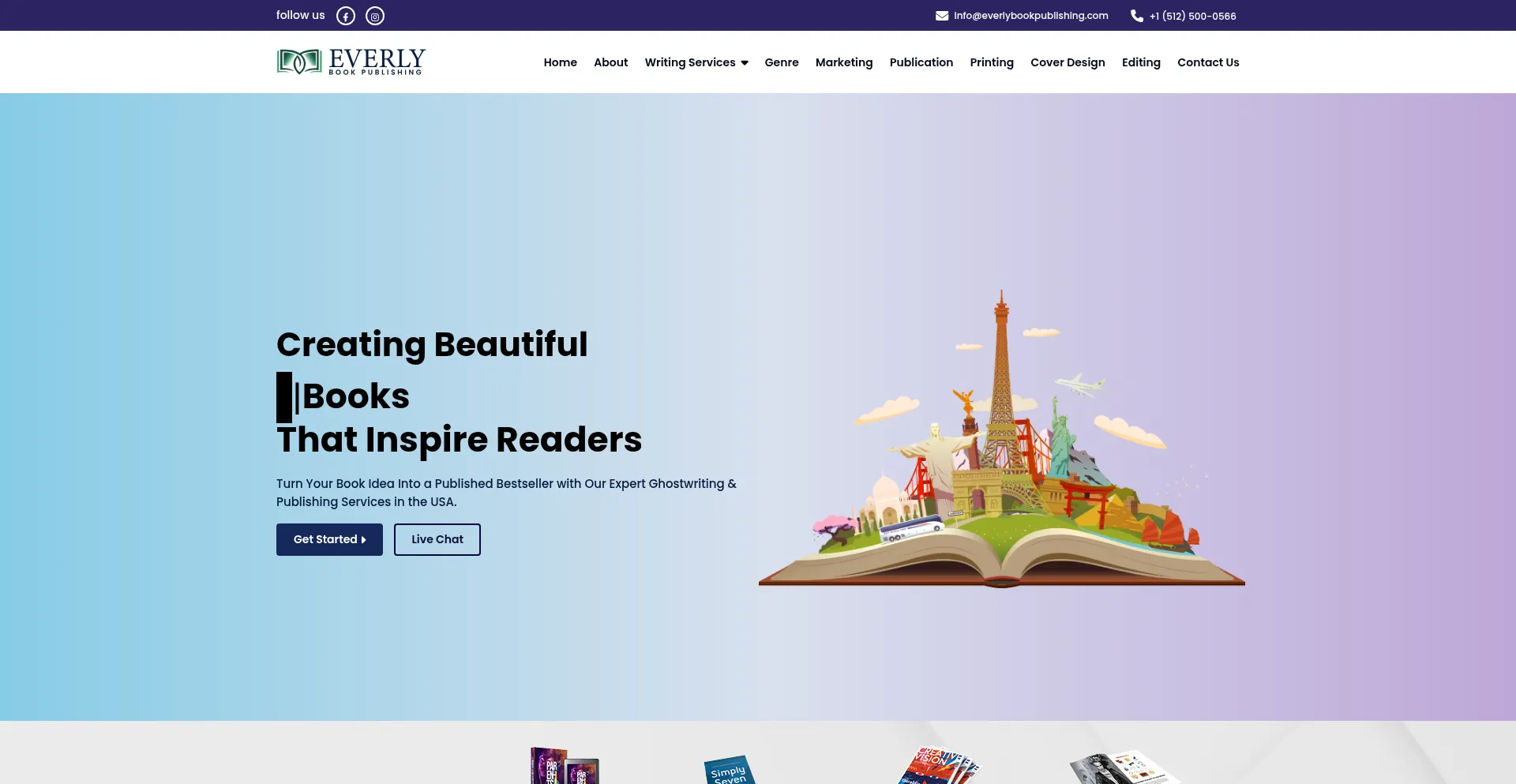Click the Simply Seven book thumbnail

click(729, 770)
